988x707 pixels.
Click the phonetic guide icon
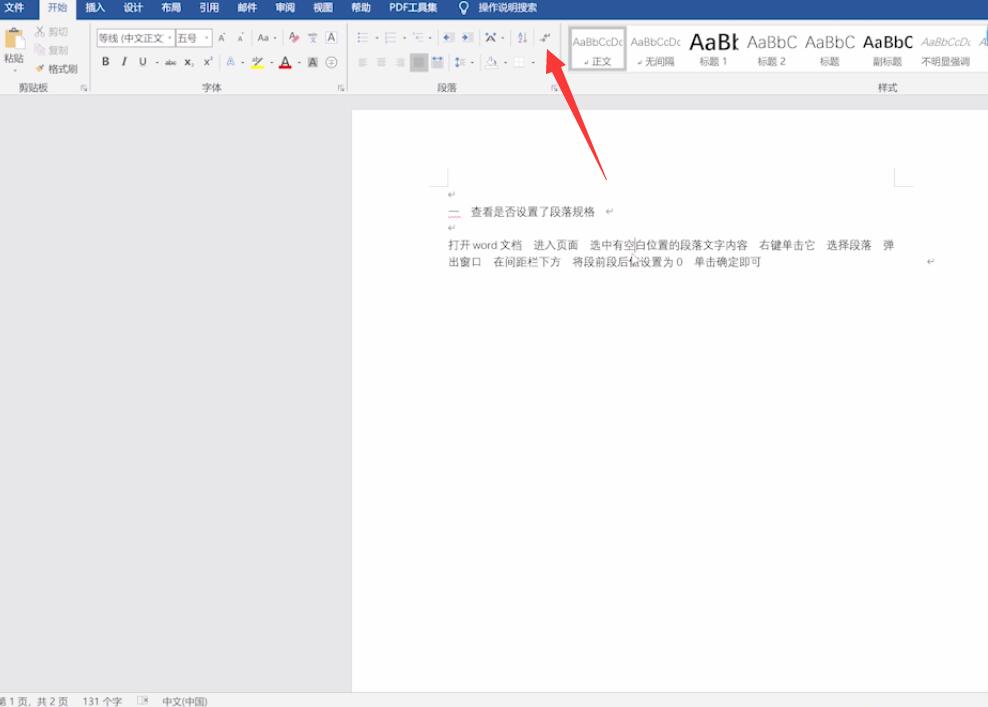pyautogui.click(x=313, y=38)
